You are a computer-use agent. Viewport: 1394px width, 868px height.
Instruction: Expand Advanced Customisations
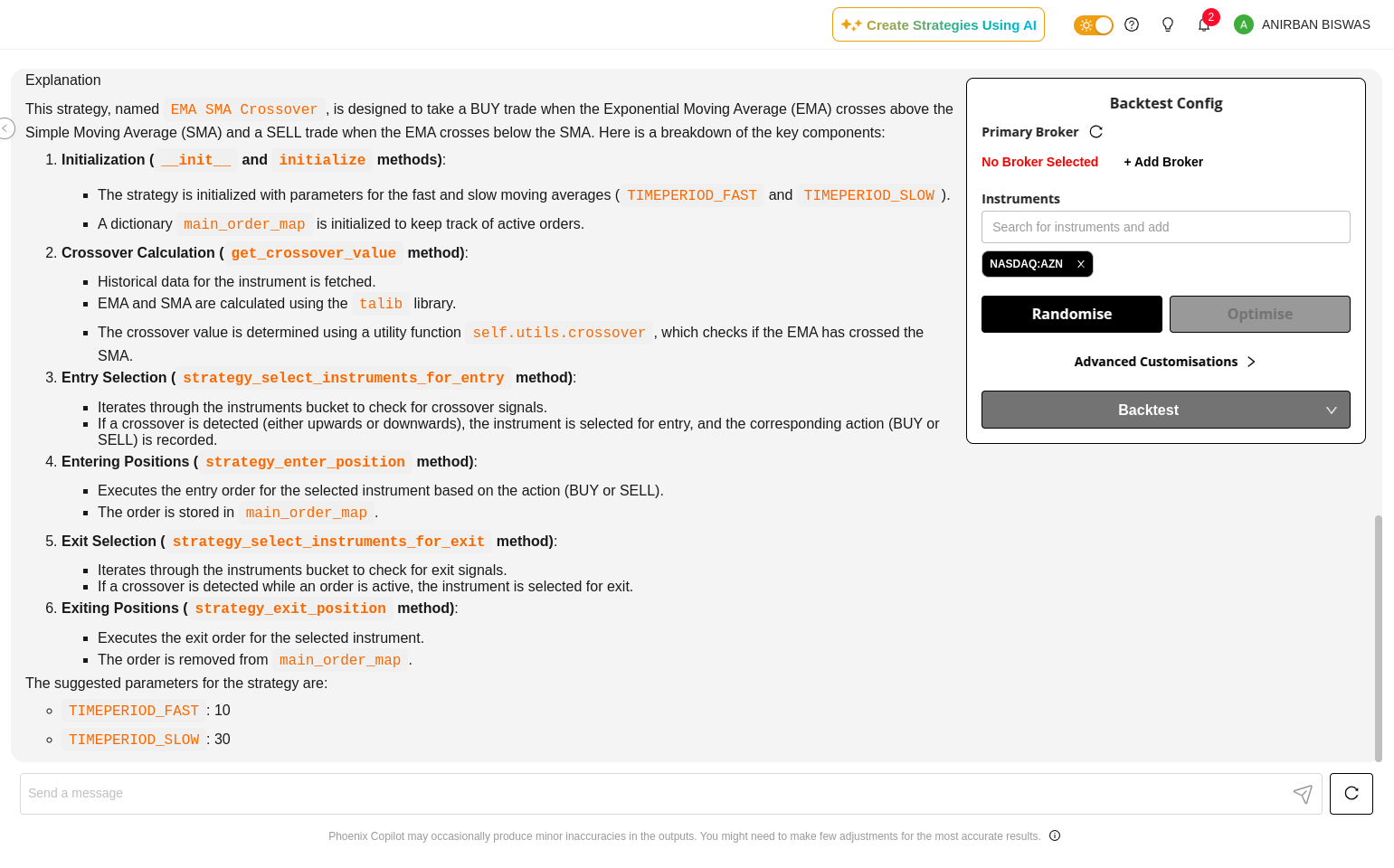click(1165, 362)
